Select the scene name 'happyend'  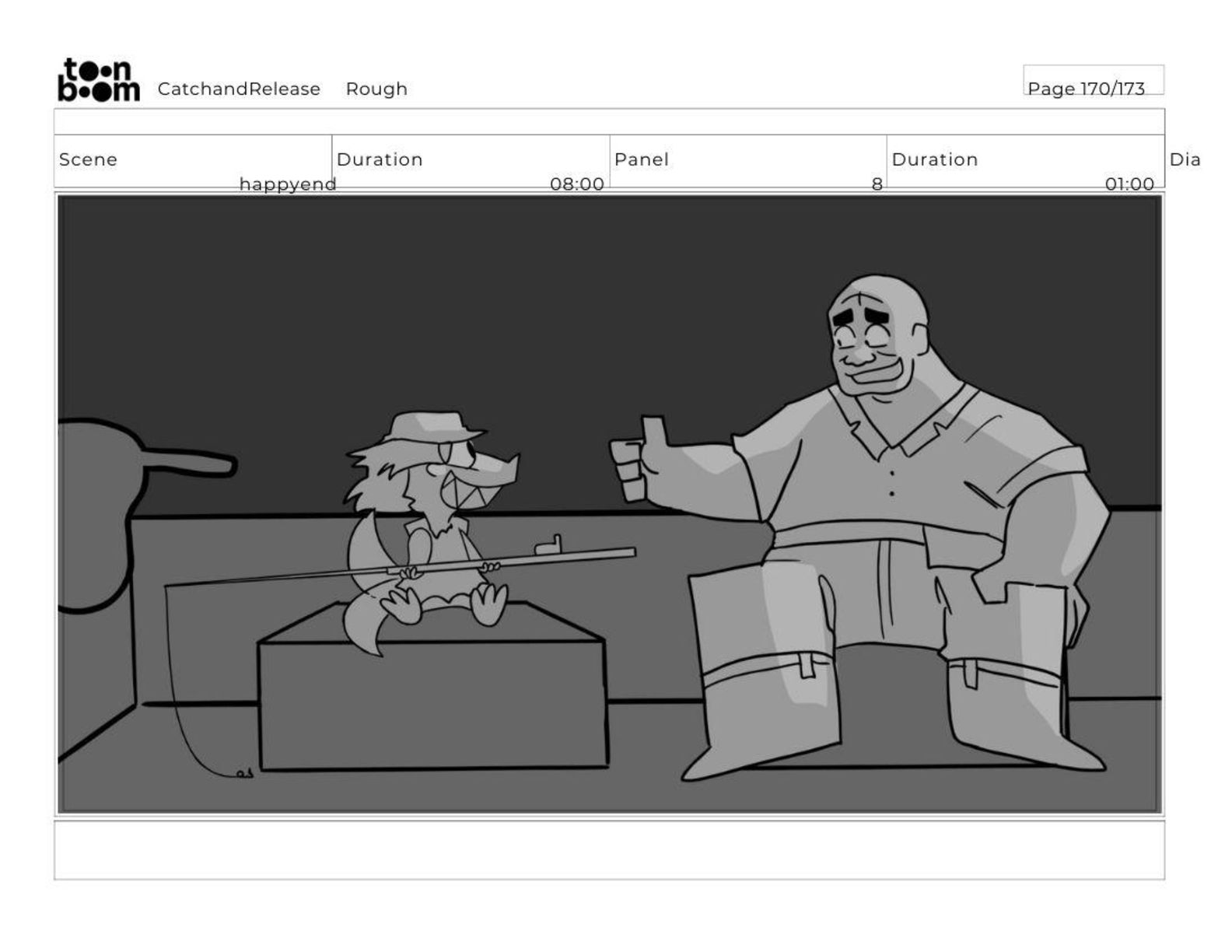click(288, 184)
